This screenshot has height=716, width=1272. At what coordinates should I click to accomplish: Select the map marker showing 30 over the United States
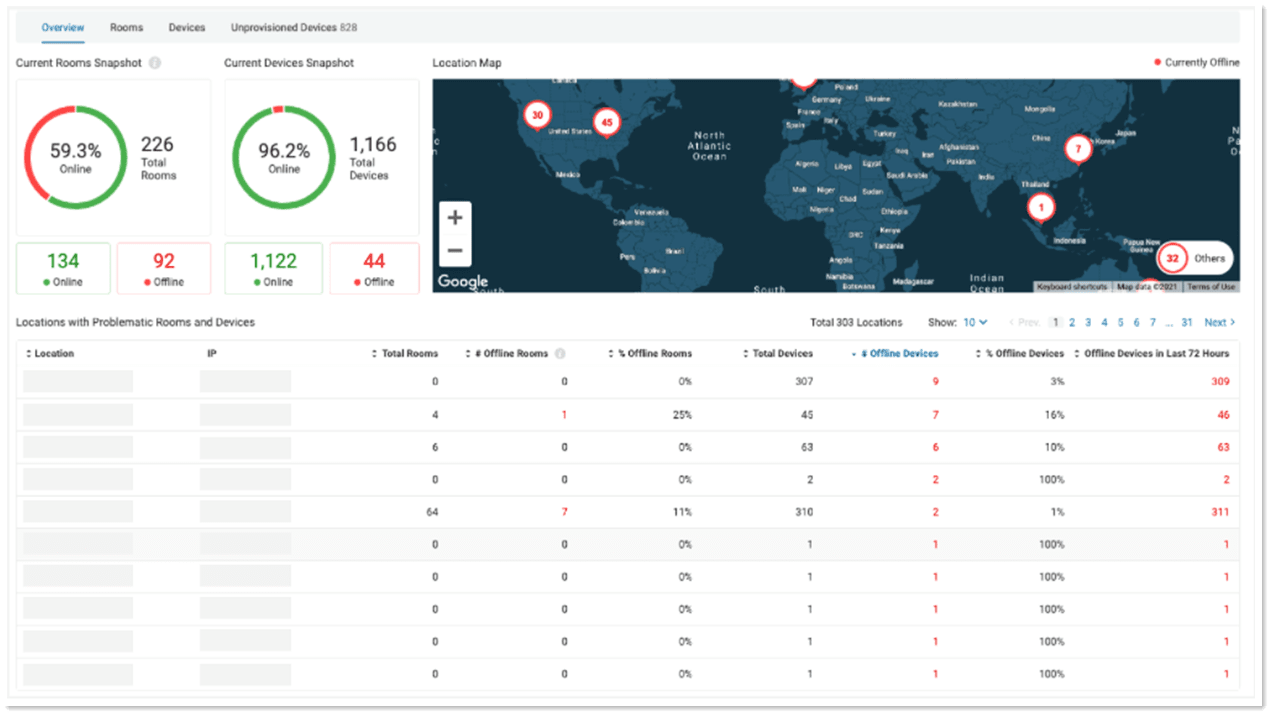pos(538,116)
